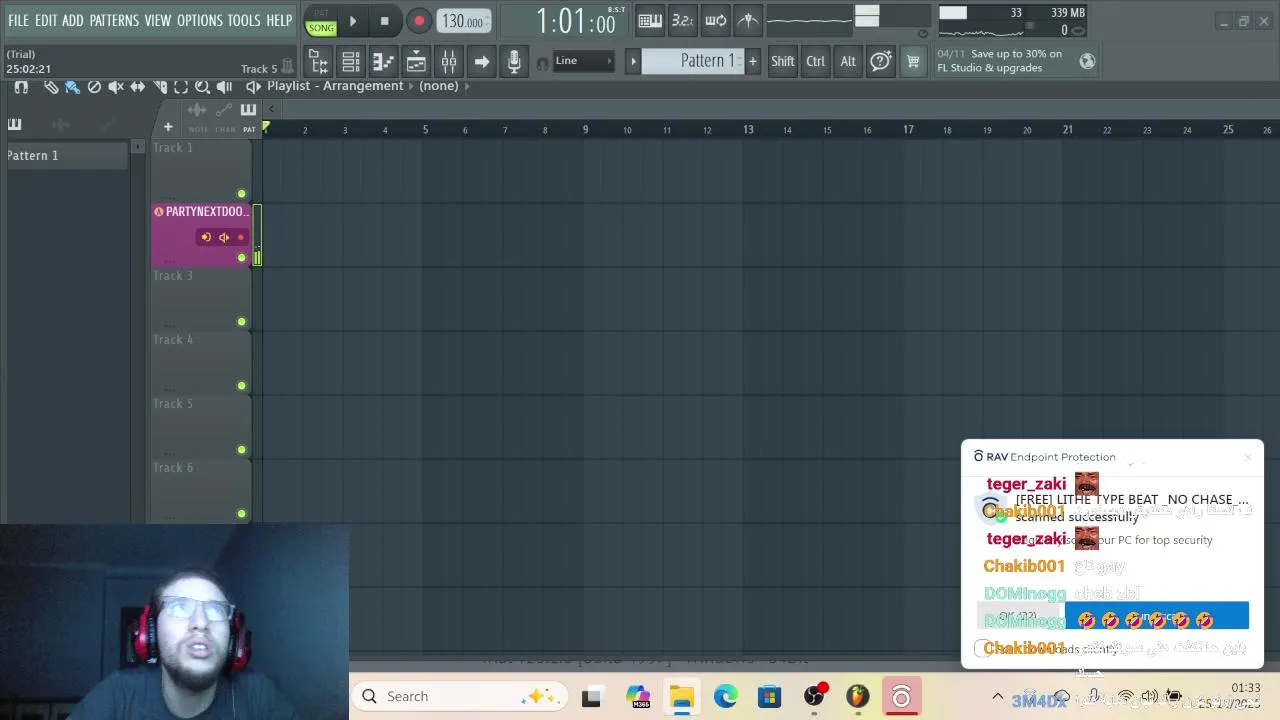1280x720 pixels.
Task: Toggle loop recording icon
Action: point(715,20)
